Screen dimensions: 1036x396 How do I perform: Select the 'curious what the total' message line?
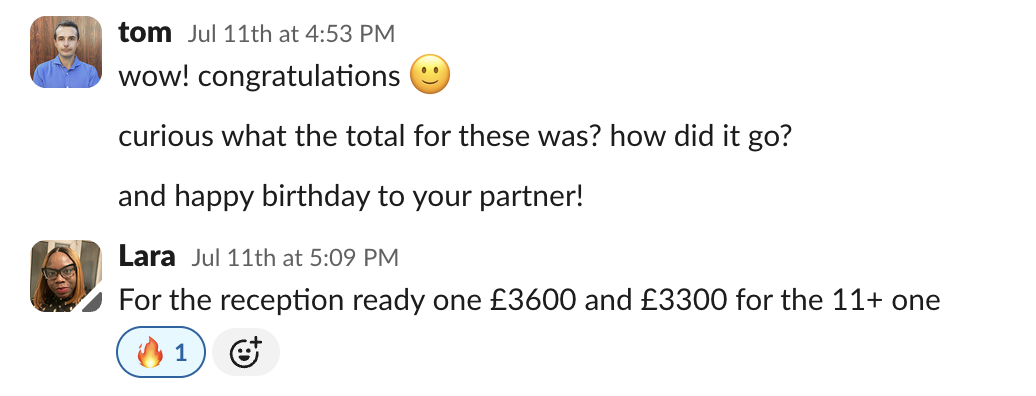click(x=455, y=137)
